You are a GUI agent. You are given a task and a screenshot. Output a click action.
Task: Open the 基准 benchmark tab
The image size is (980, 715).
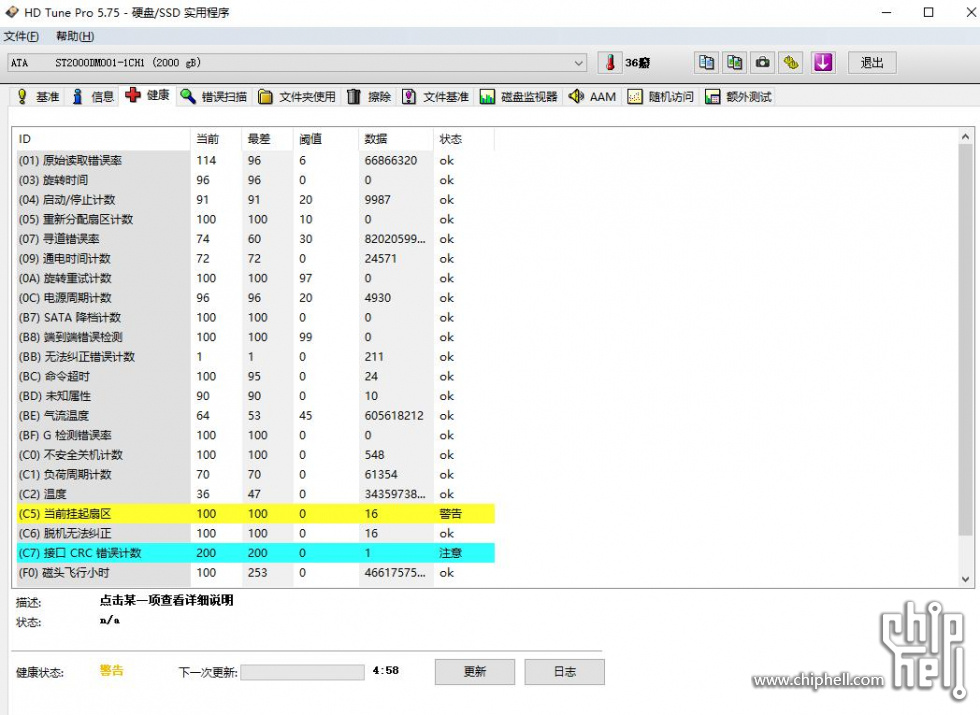coord(39,96)
